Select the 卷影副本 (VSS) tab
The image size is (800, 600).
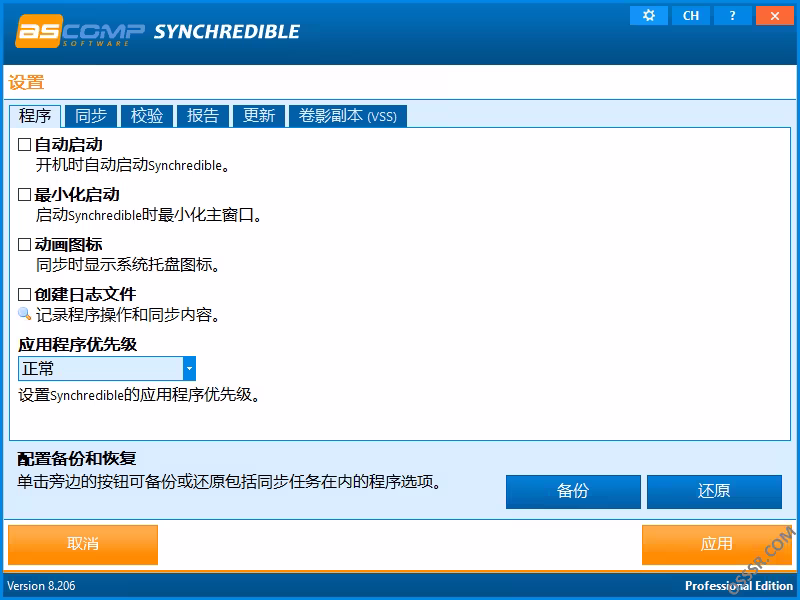tap(348, 116)
